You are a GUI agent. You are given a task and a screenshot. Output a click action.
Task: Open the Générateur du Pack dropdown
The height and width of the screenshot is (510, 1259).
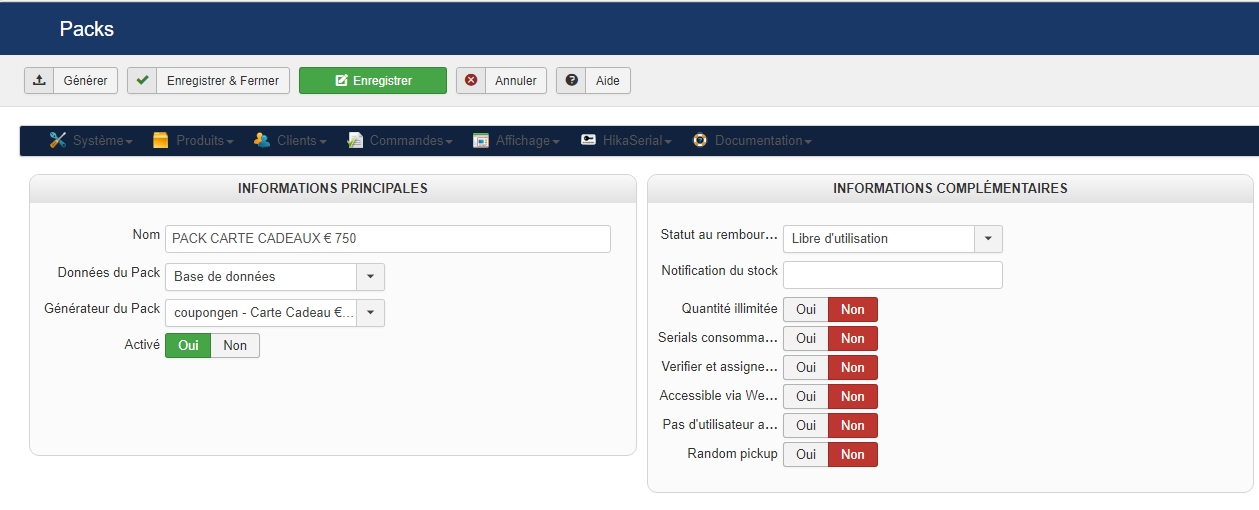tap(274, 313)
